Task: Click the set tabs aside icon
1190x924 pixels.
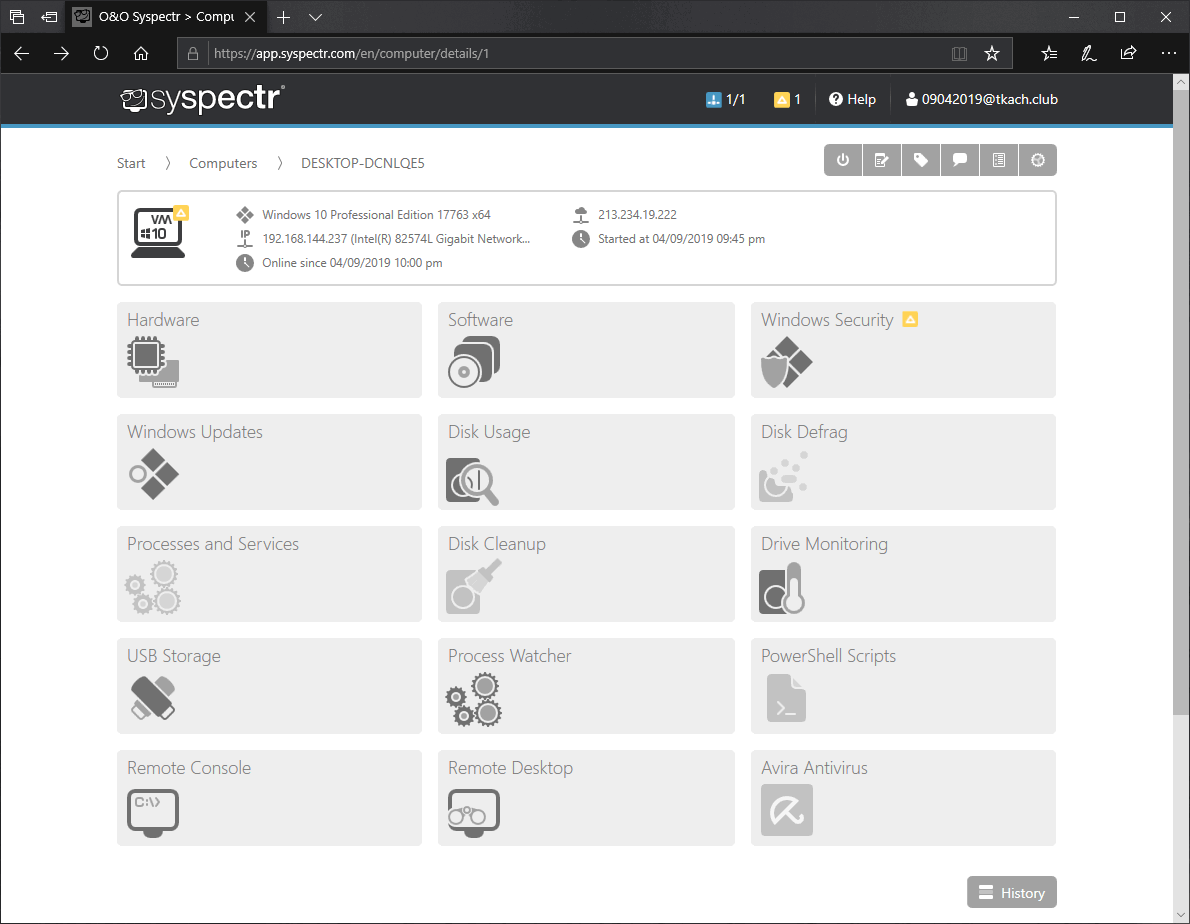Action: (x=49, y=17)
